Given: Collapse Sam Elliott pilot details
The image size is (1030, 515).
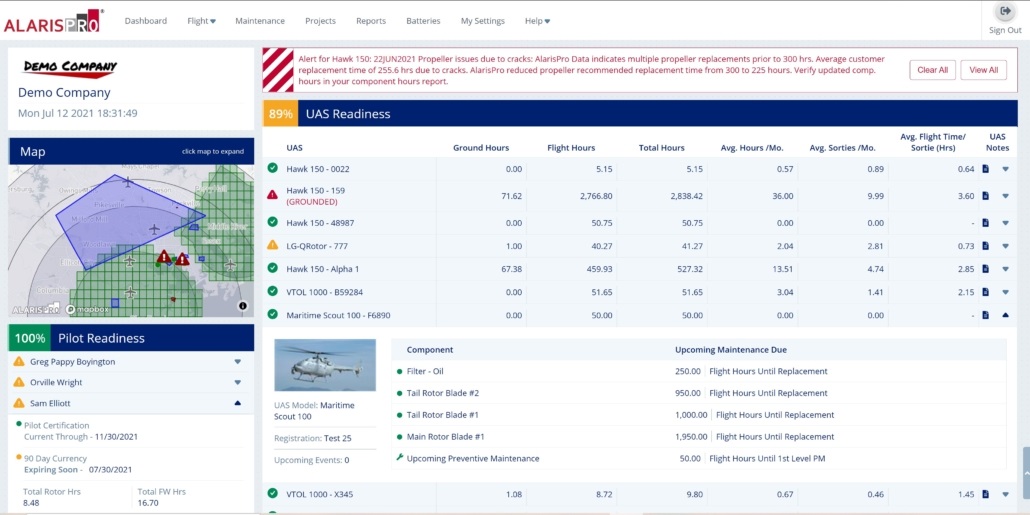Looking at the screenshot, I should click(x=237, y=403).
